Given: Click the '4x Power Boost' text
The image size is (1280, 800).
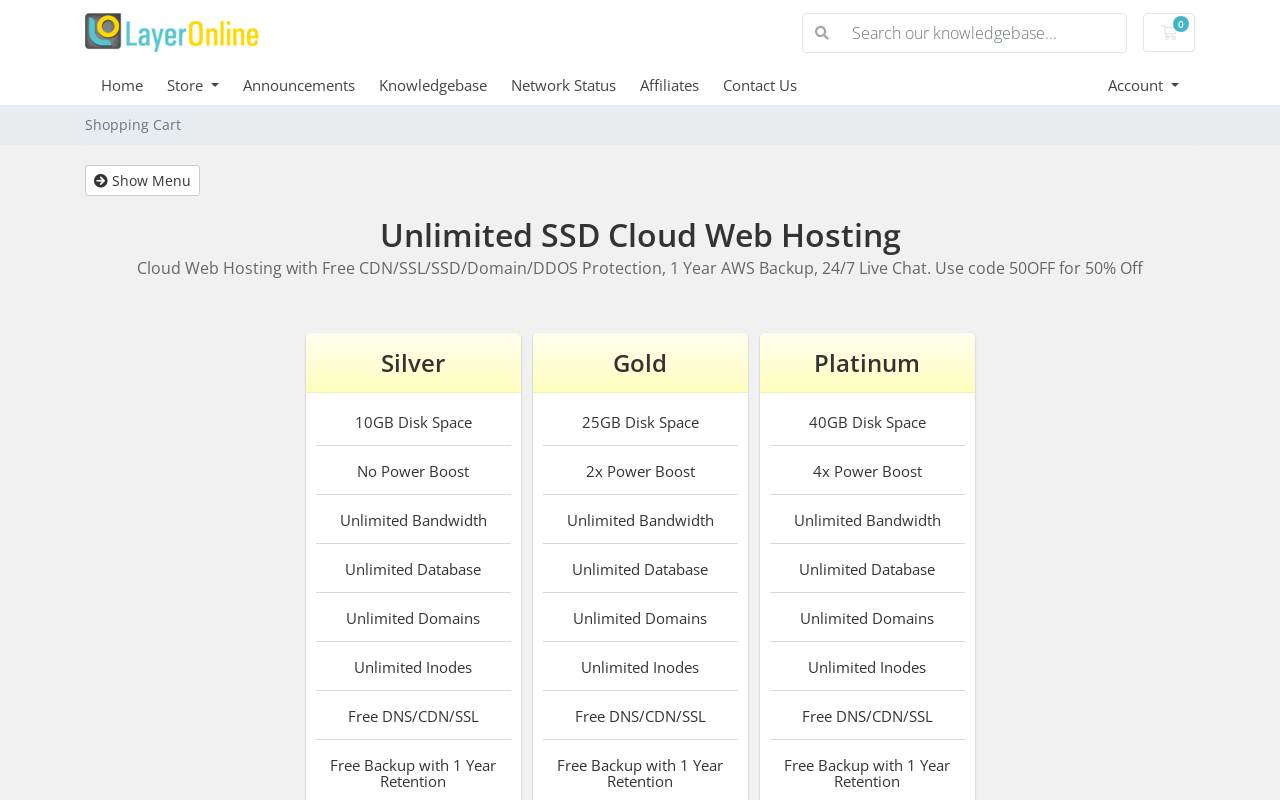Looking at the screenshot, I should click(x=867, y=471).
